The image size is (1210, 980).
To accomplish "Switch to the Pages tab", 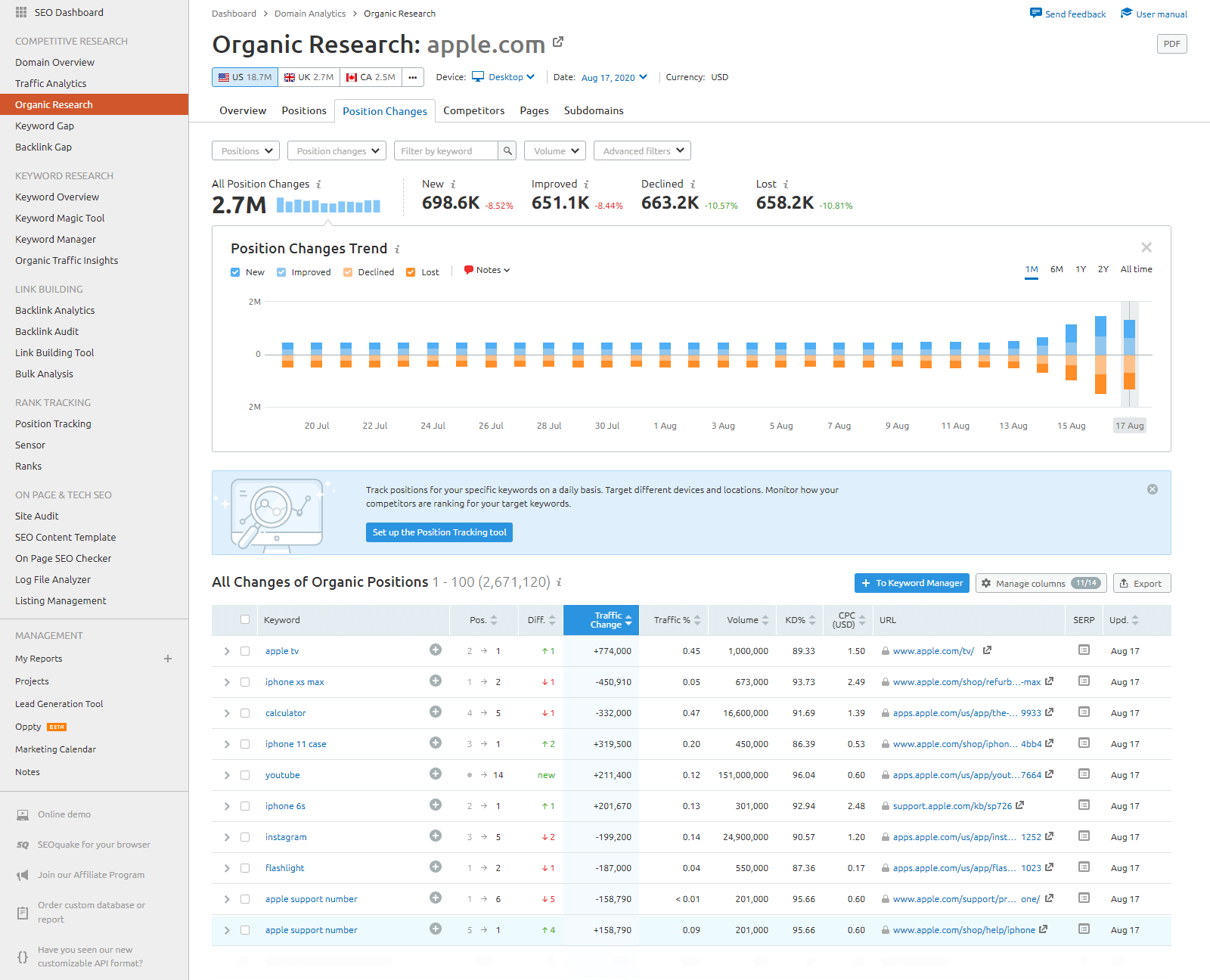I will click(x=534, y=110).
